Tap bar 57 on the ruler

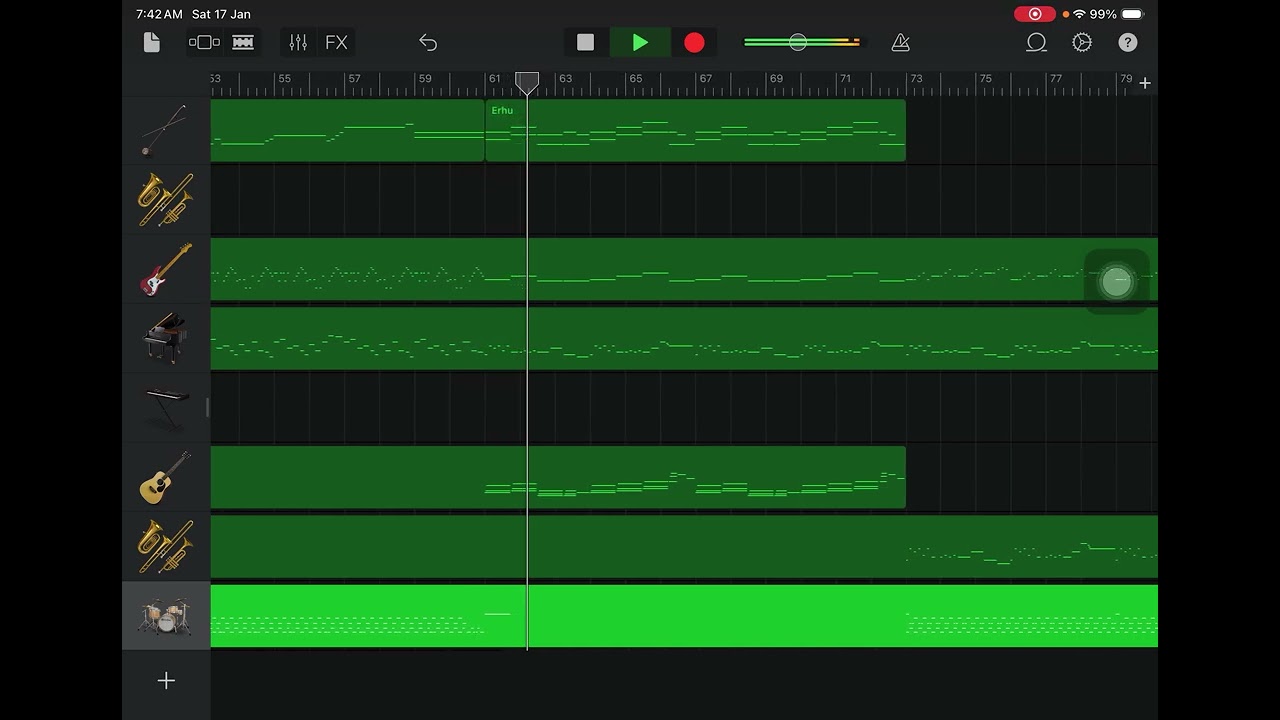click(x=354, y=79)
